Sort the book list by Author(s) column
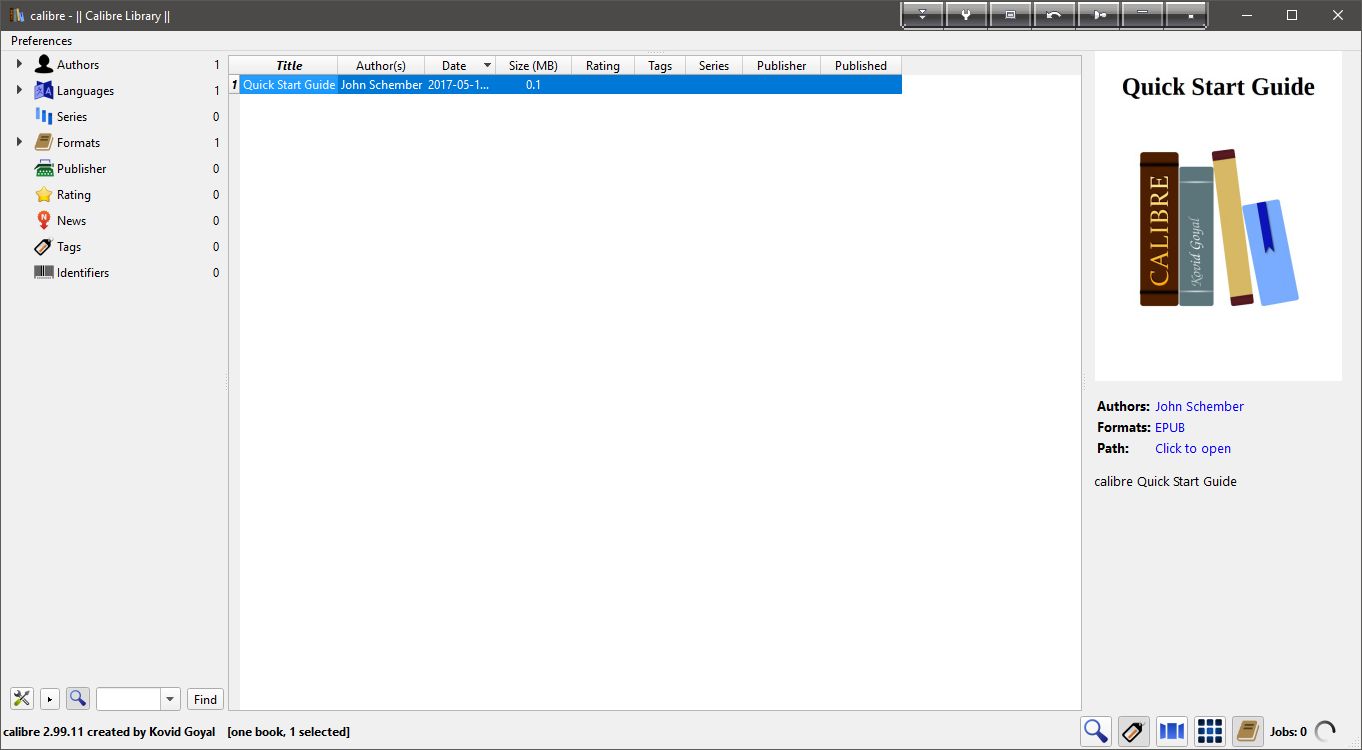 [381, 66]
